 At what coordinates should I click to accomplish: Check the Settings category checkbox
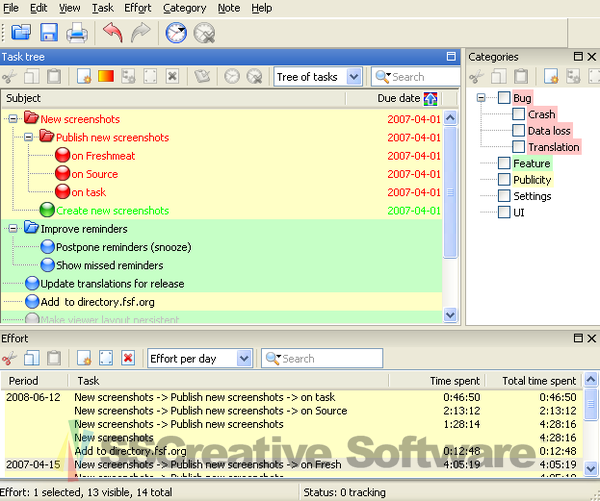click(x=504, y=196)
